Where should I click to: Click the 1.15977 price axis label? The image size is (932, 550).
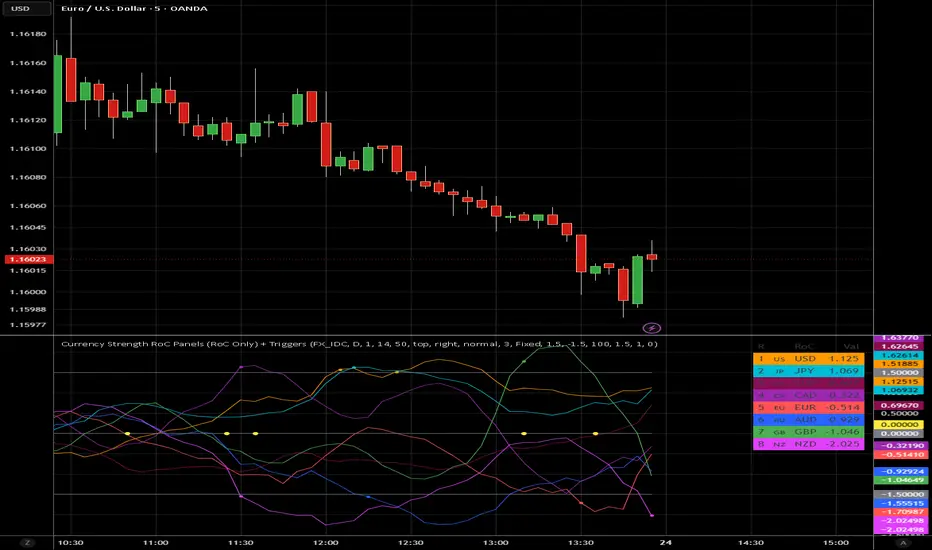[28, 325]
